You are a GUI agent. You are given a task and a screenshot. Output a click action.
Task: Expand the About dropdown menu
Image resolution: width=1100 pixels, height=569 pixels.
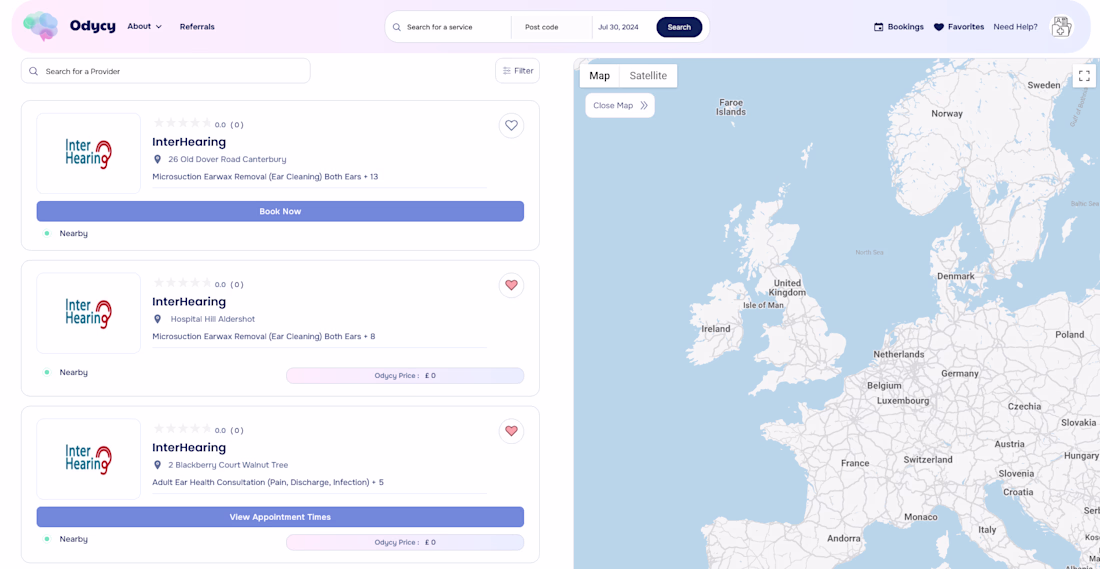[144, 26]
